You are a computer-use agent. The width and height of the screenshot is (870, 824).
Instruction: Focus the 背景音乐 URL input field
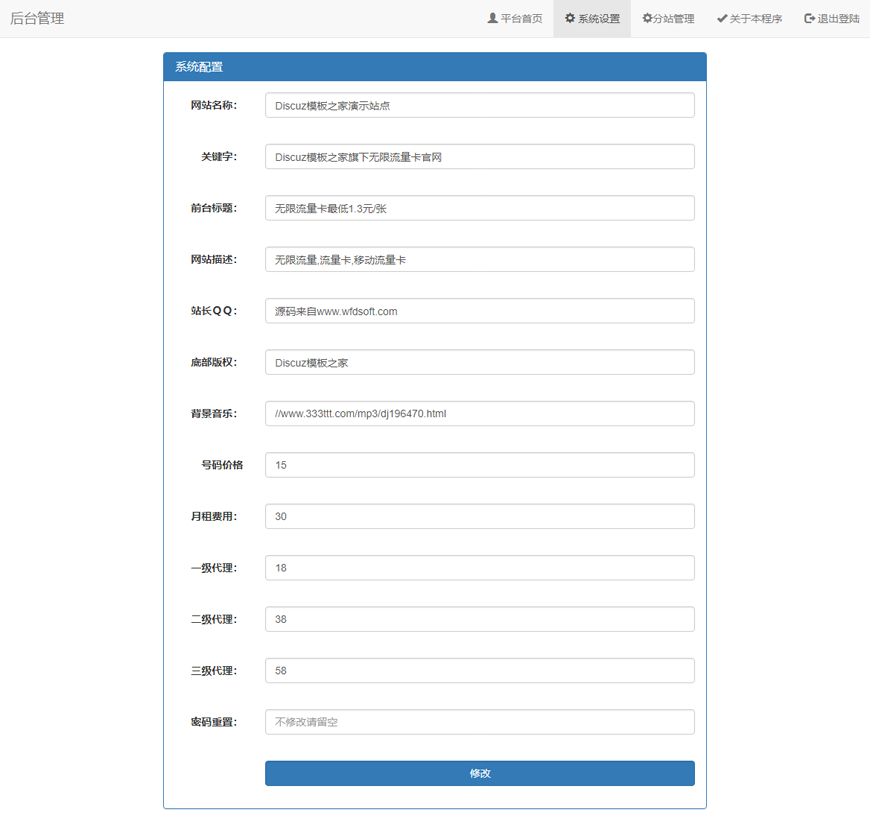[479, 414]
